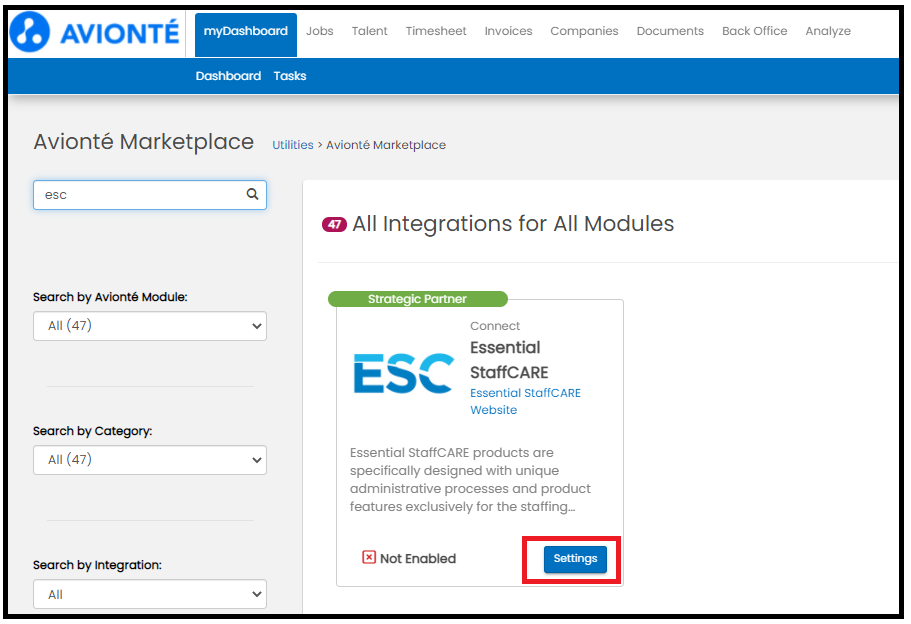911x624 pixels.
Task: Open the Essential StaffCARE Website link
Action: [525, 401]
